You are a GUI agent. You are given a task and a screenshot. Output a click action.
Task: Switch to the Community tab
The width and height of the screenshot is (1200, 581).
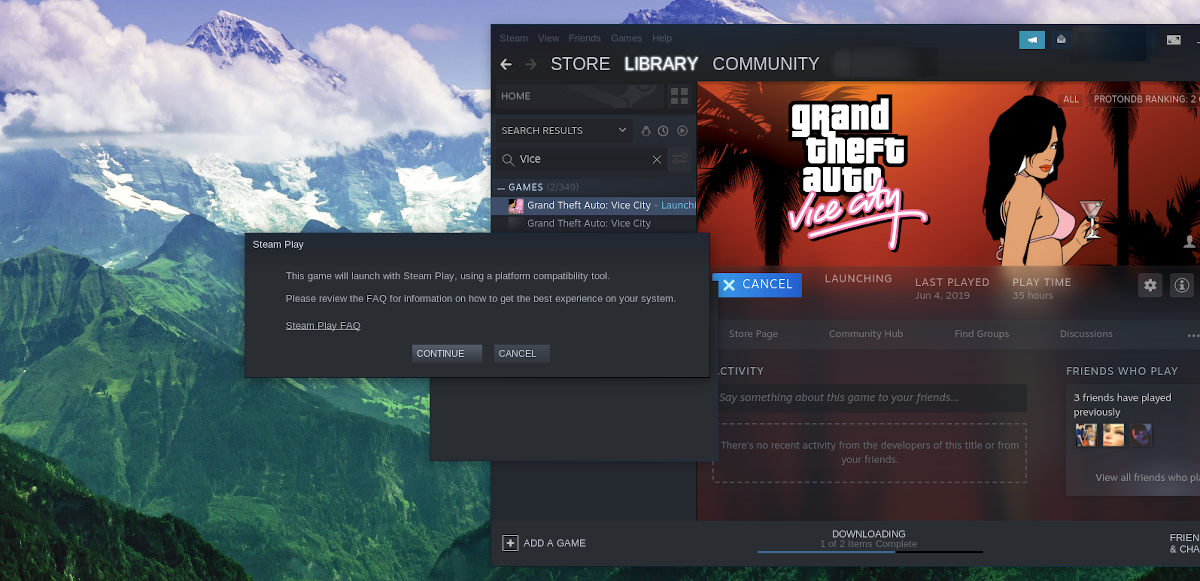(x=766, y=64)
